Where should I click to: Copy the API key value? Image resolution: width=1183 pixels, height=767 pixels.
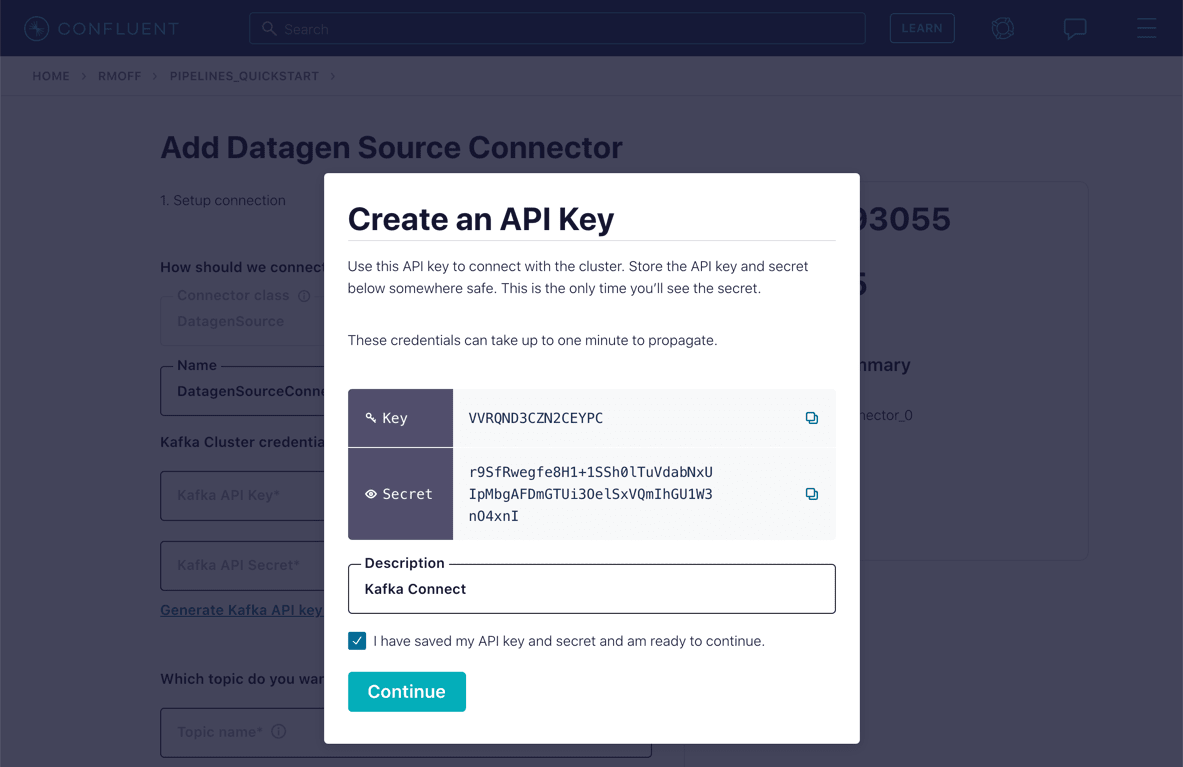pos(812,418)
